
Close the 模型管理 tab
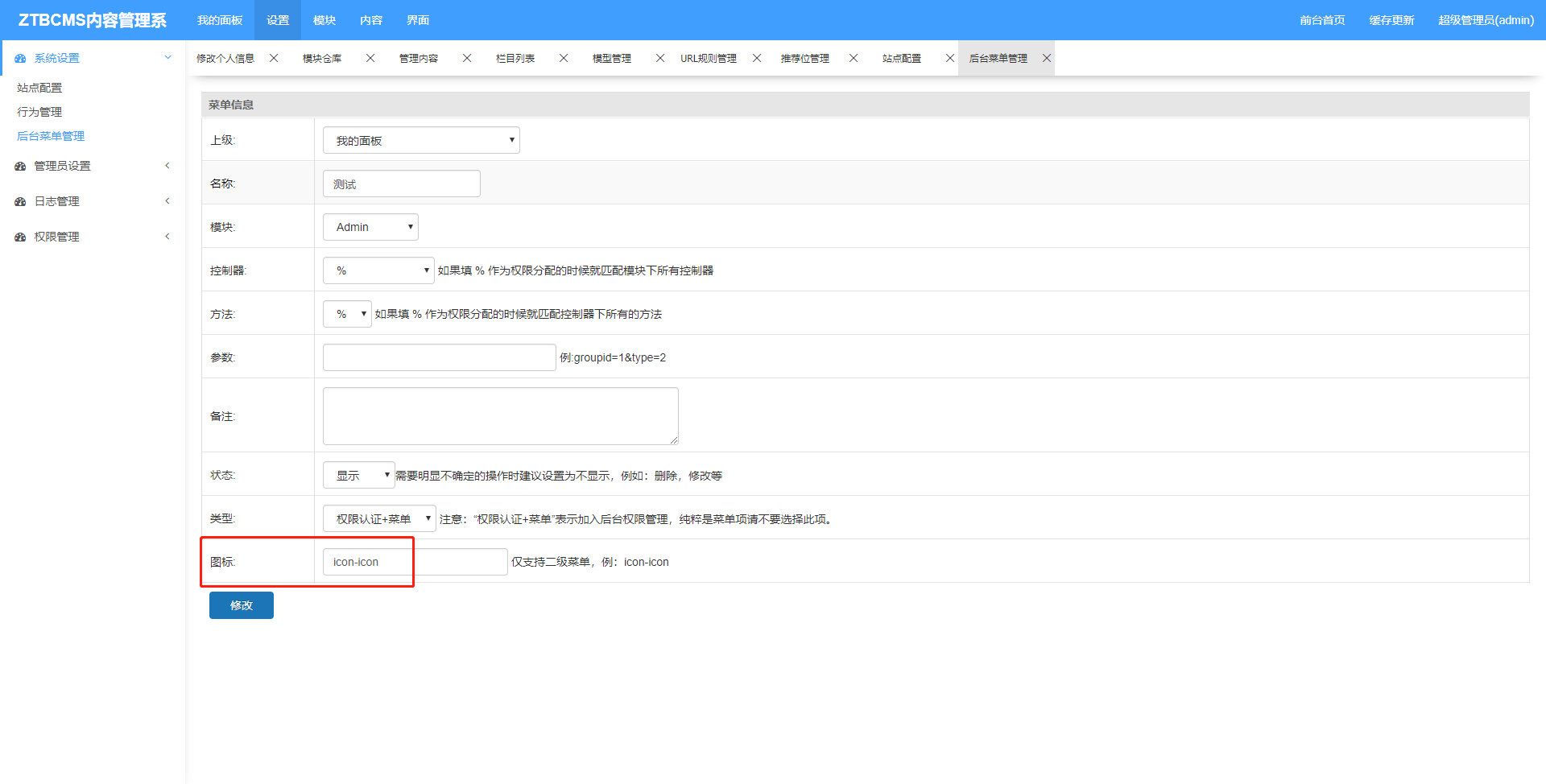pyautogui.click(x=660, y=58)
